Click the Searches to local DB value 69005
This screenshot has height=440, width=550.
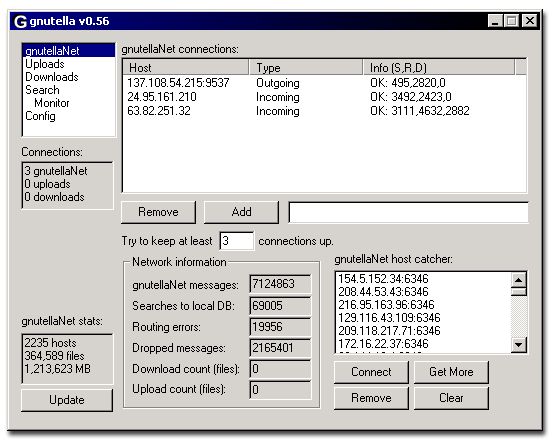point(280,306)
